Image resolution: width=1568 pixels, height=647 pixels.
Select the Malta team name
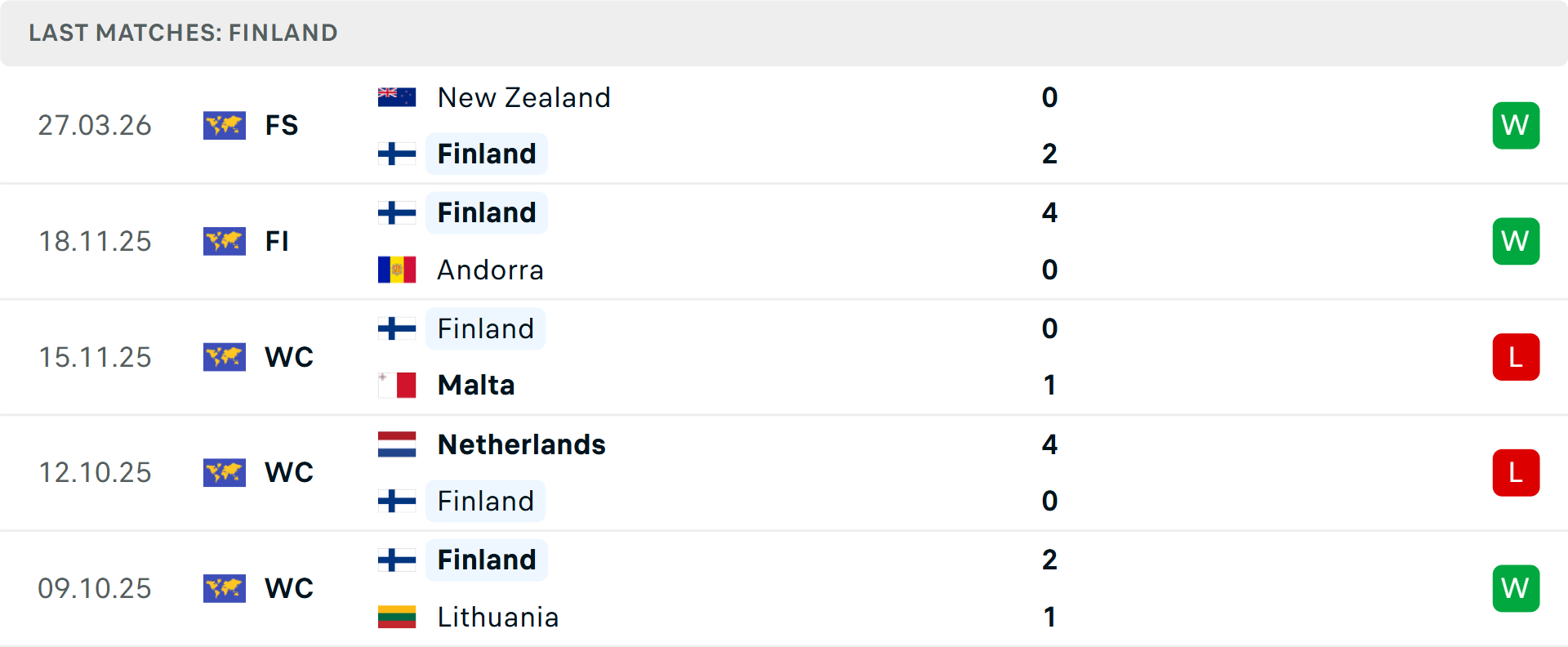pyautogui.click(x=475, y=385)
